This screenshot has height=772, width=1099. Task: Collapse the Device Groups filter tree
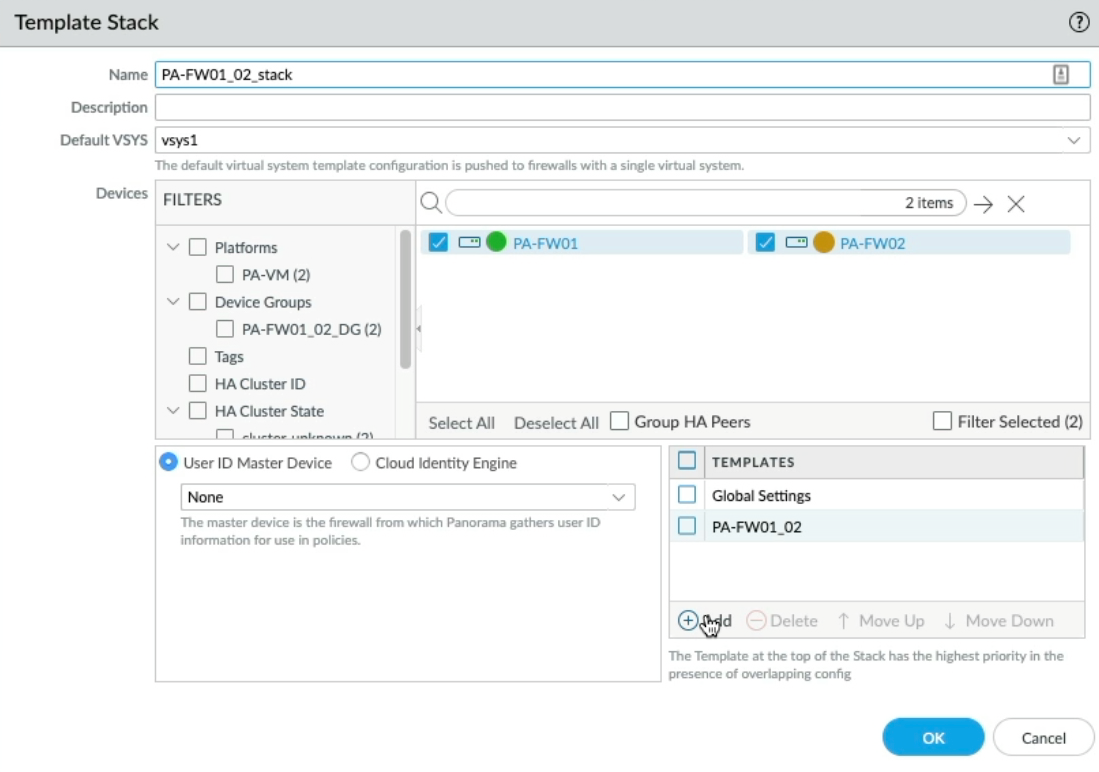pyautogui.click(x=173, y=302)
